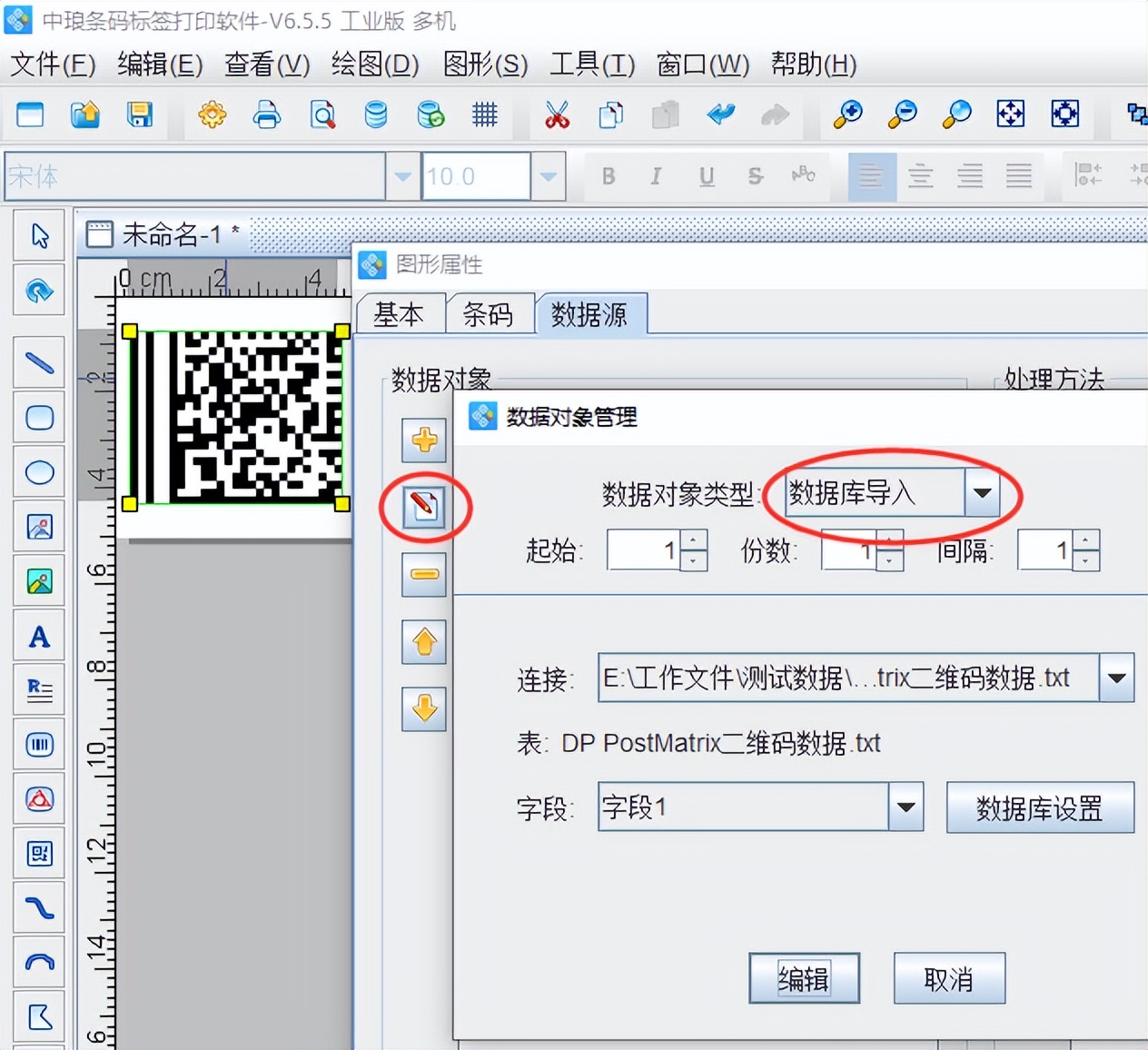The image size is (1148, 1050).
Task: Select the arc drawing tool
Action: [x=39, y=963]
